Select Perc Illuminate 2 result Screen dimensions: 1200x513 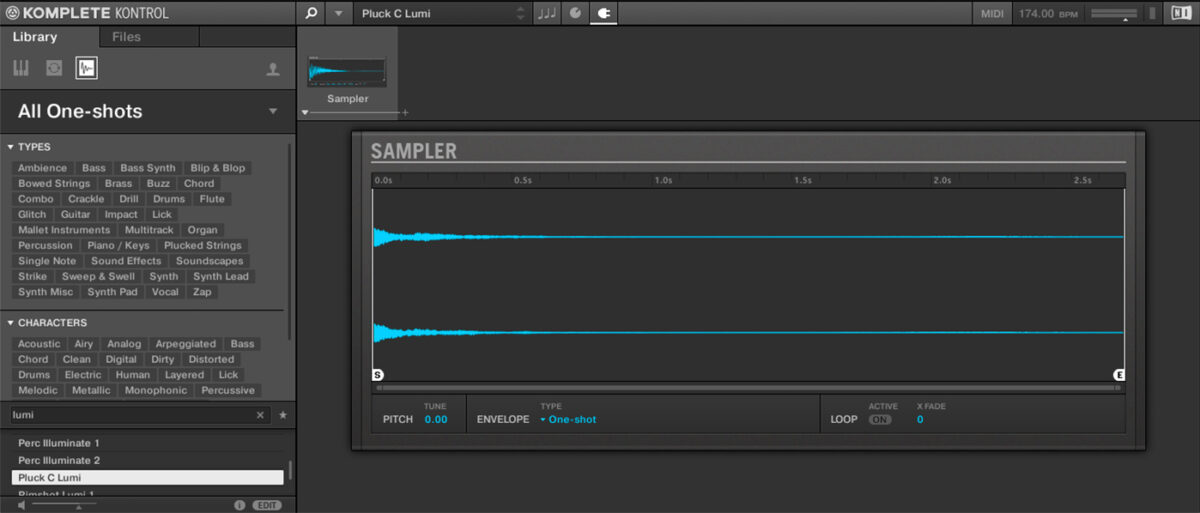(x=148, y=460)
